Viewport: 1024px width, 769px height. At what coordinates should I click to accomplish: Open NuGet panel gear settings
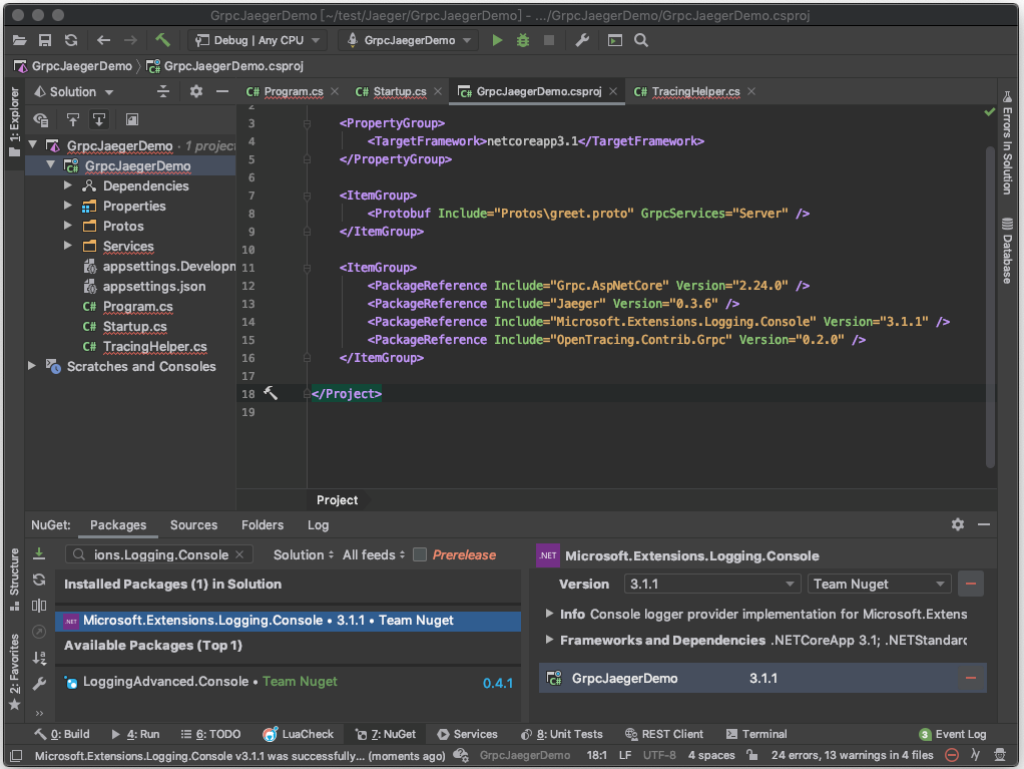click(x=957, y=524)
